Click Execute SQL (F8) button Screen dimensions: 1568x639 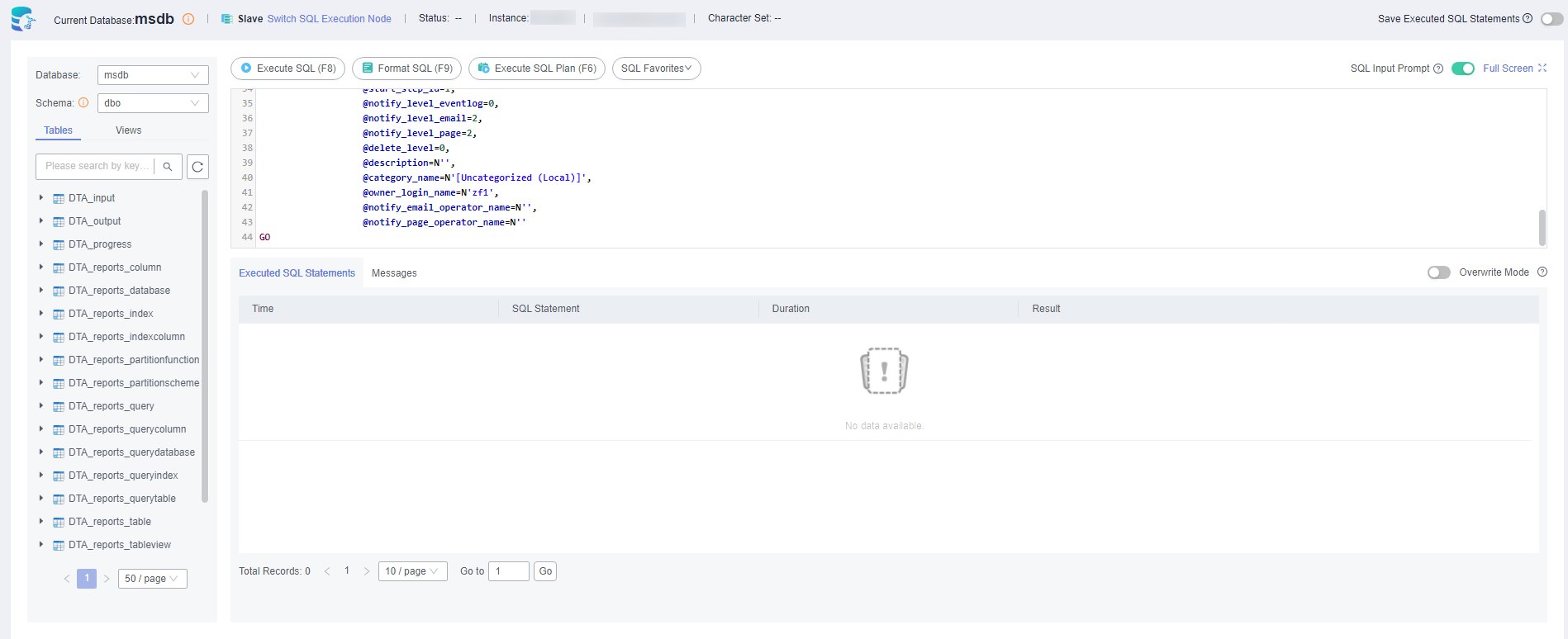point(287,69)
